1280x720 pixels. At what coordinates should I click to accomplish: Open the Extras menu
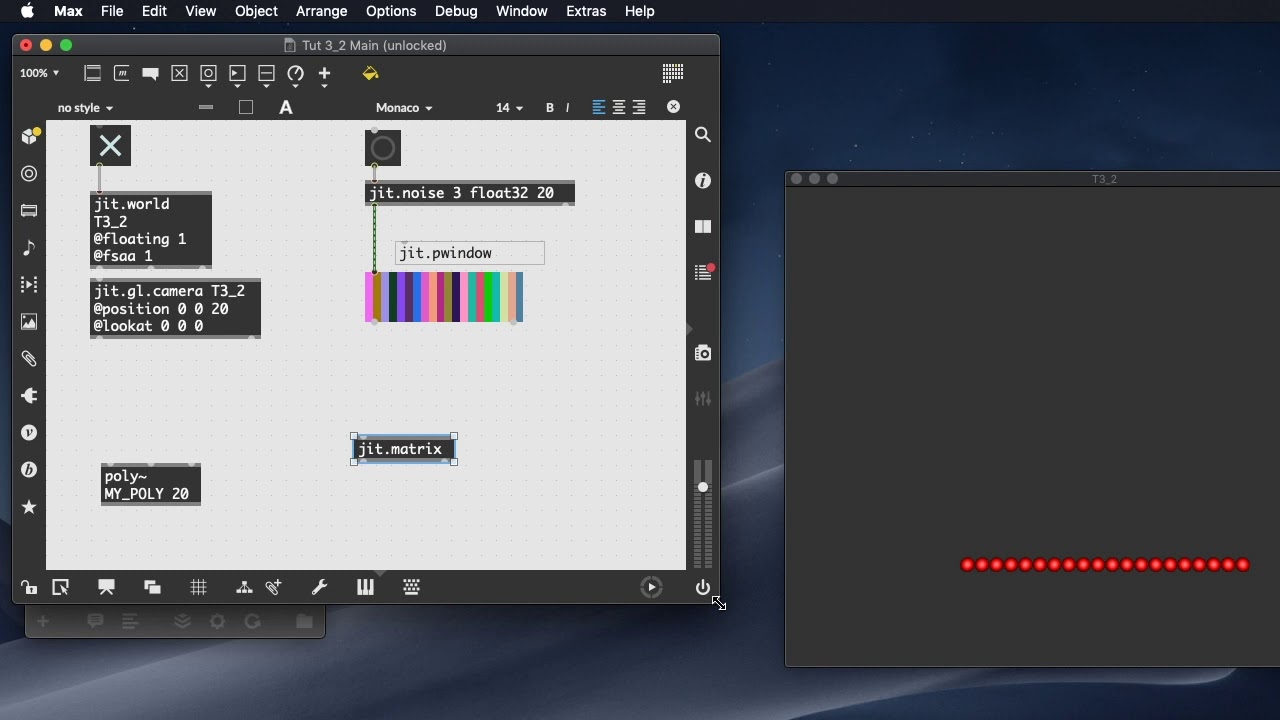coord(586,11)
